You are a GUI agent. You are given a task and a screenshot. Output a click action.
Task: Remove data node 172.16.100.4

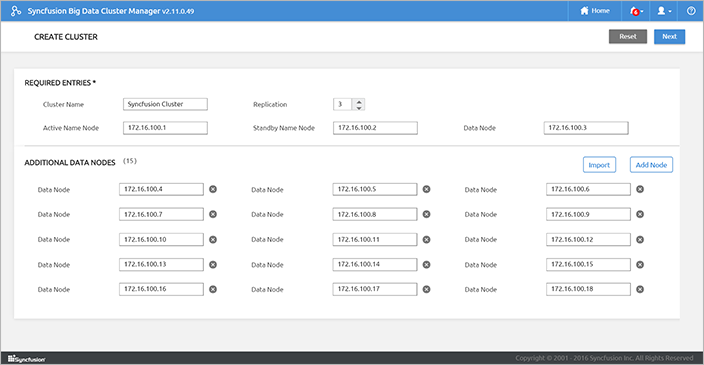[213, 189]
